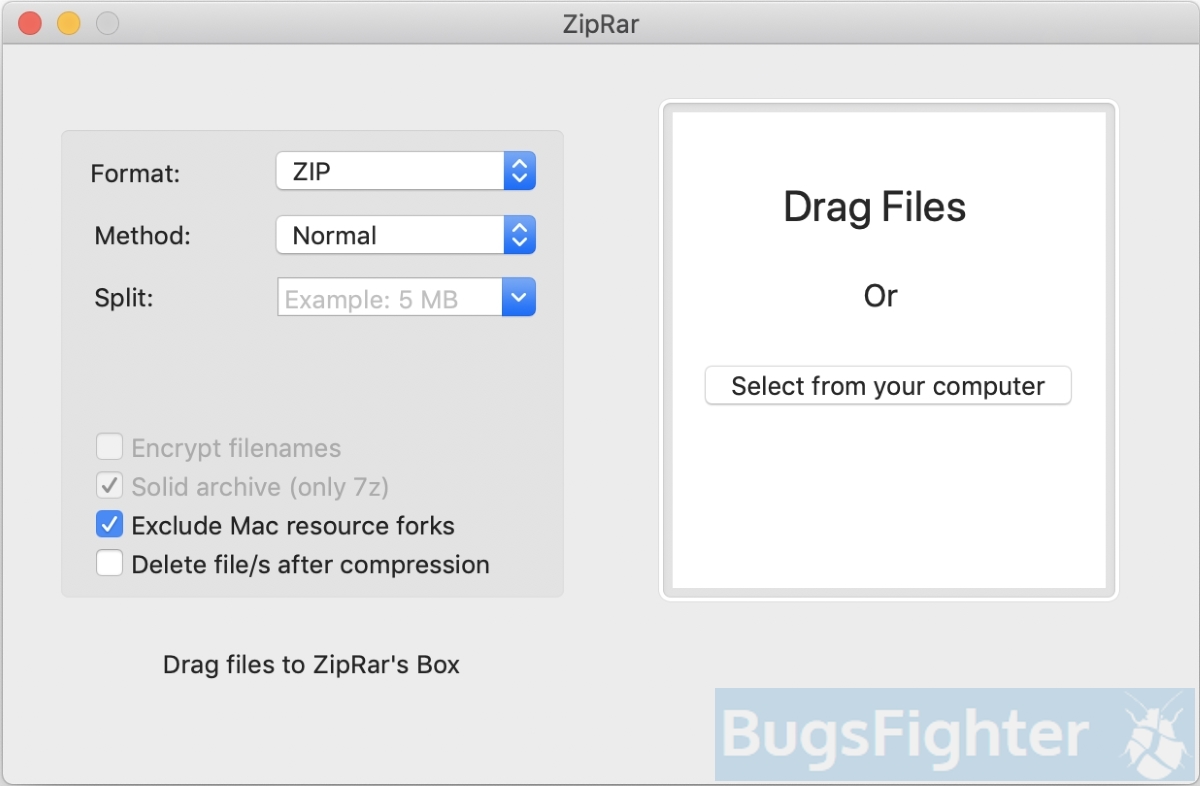Click the red close window button
The width and height of the screenshot is (1200, 786).
coord(30,23)
